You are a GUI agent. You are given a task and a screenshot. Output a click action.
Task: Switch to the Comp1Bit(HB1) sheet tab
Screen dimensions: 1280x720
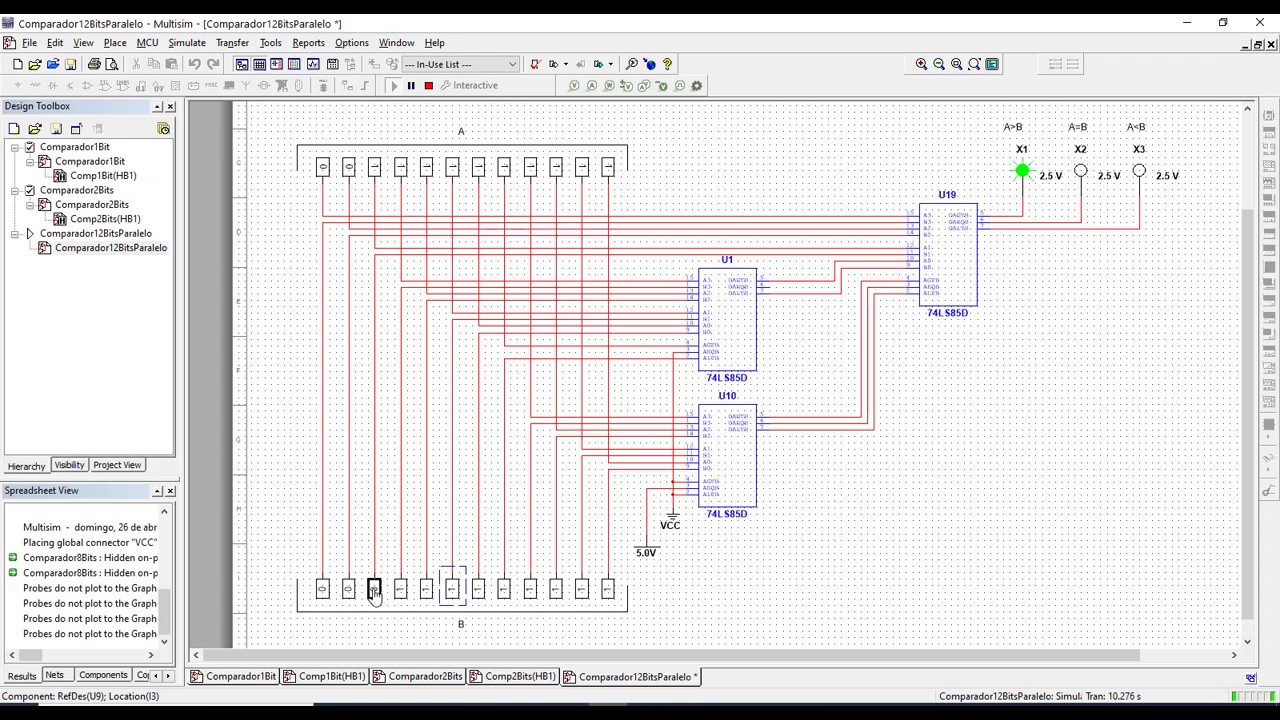tap(325, 677)
